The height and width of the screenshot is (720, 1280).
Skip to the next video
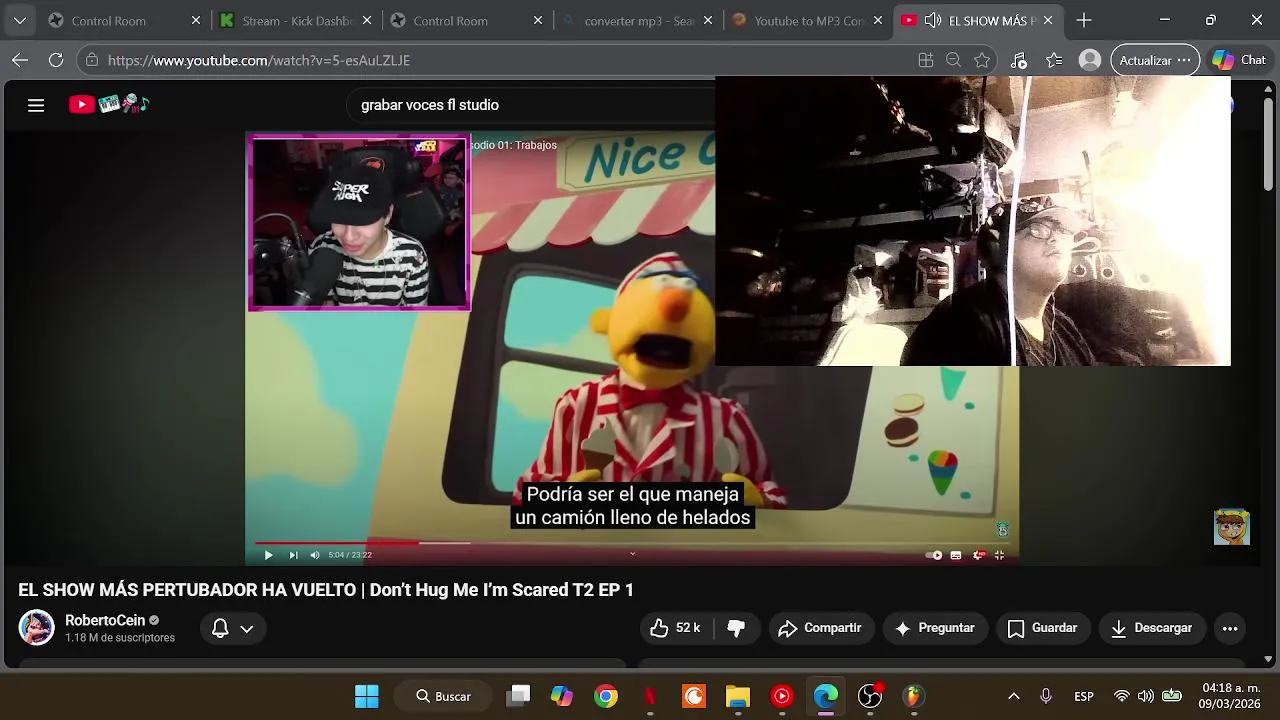[293, 555]
